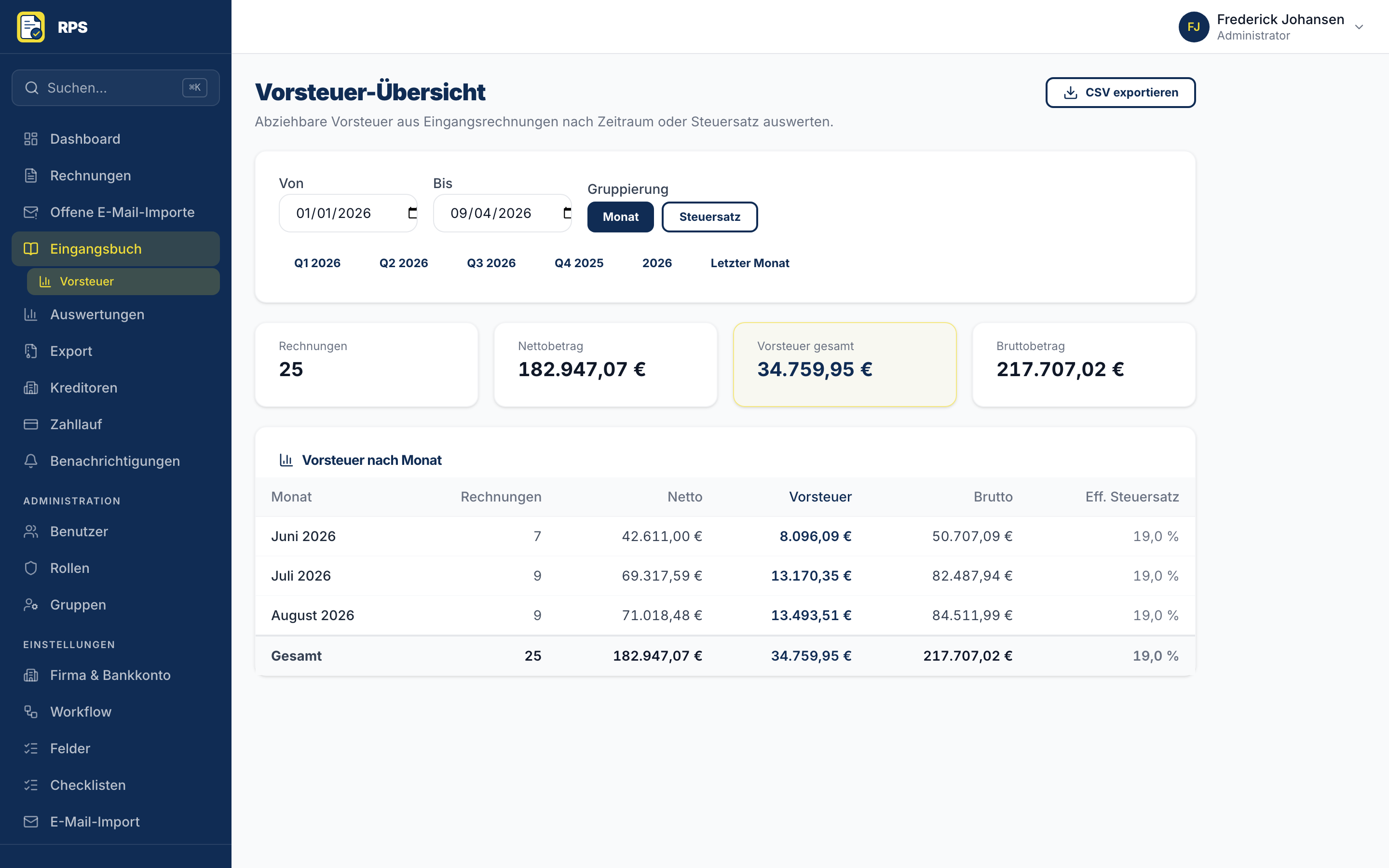Select the Q2 2026 preset
Image resolution: width=1389 pixels, height=868 pixels.
404,263
